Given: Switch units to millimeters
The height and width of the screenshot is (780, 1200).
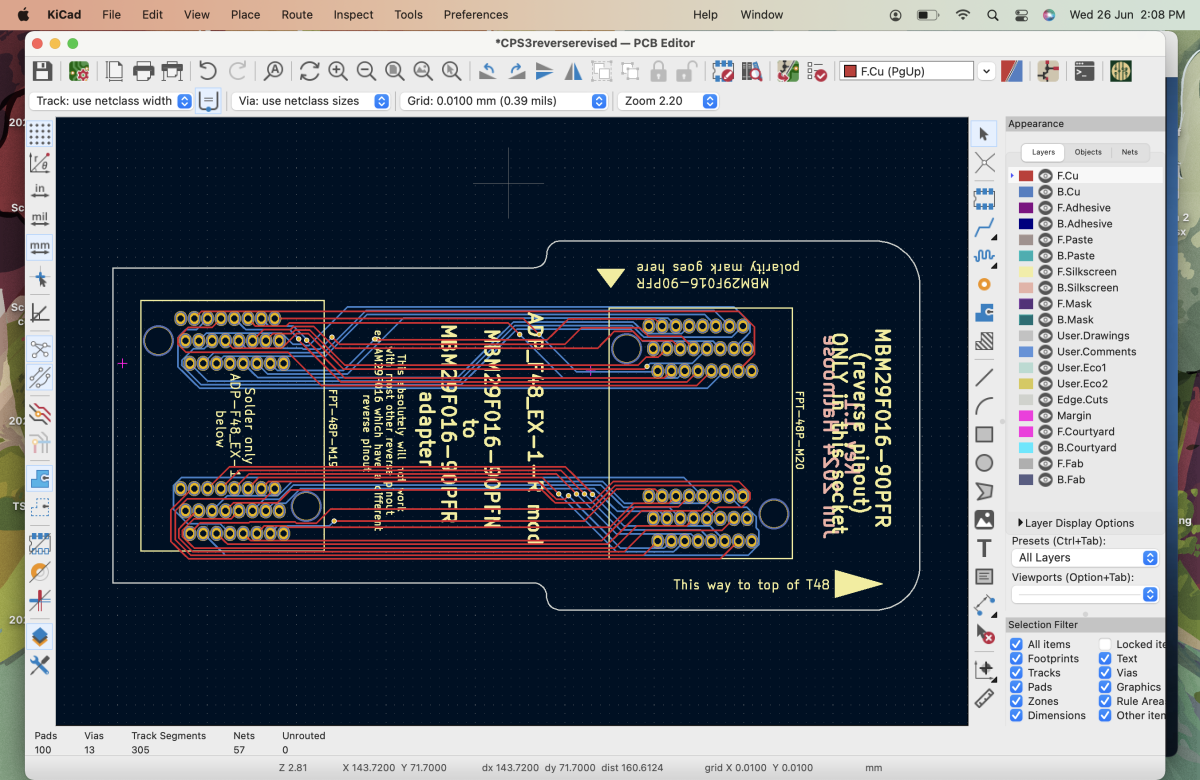Looking at the screenshot, I should coord(40,246).
